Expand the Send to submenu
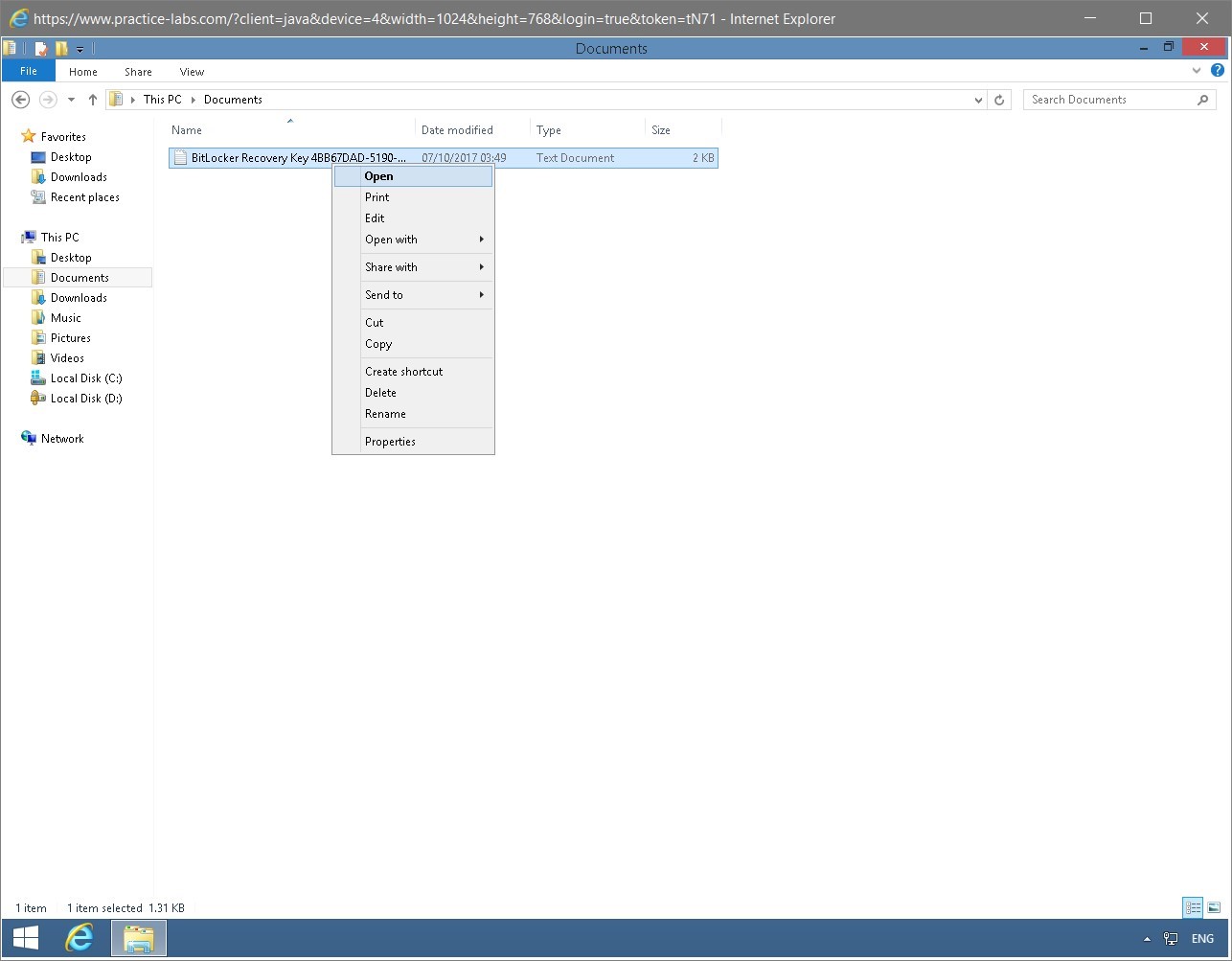The height and width of the screenshot is (961, 1232). [x=384, y=294]
